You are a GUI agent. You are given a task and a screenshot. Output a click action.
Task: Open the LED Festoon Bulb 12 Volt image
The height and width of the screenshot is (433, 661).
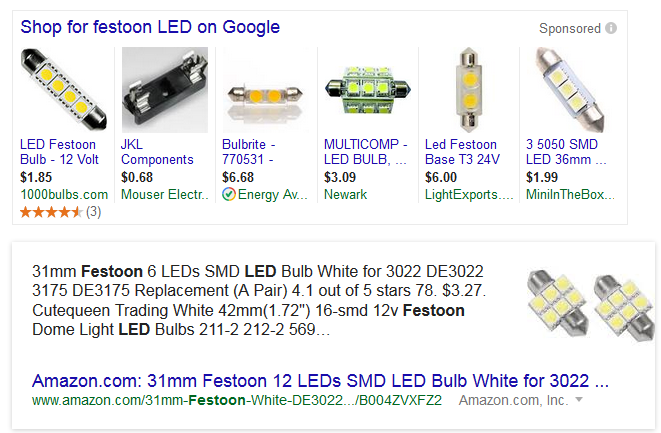(x=63, y=90)
